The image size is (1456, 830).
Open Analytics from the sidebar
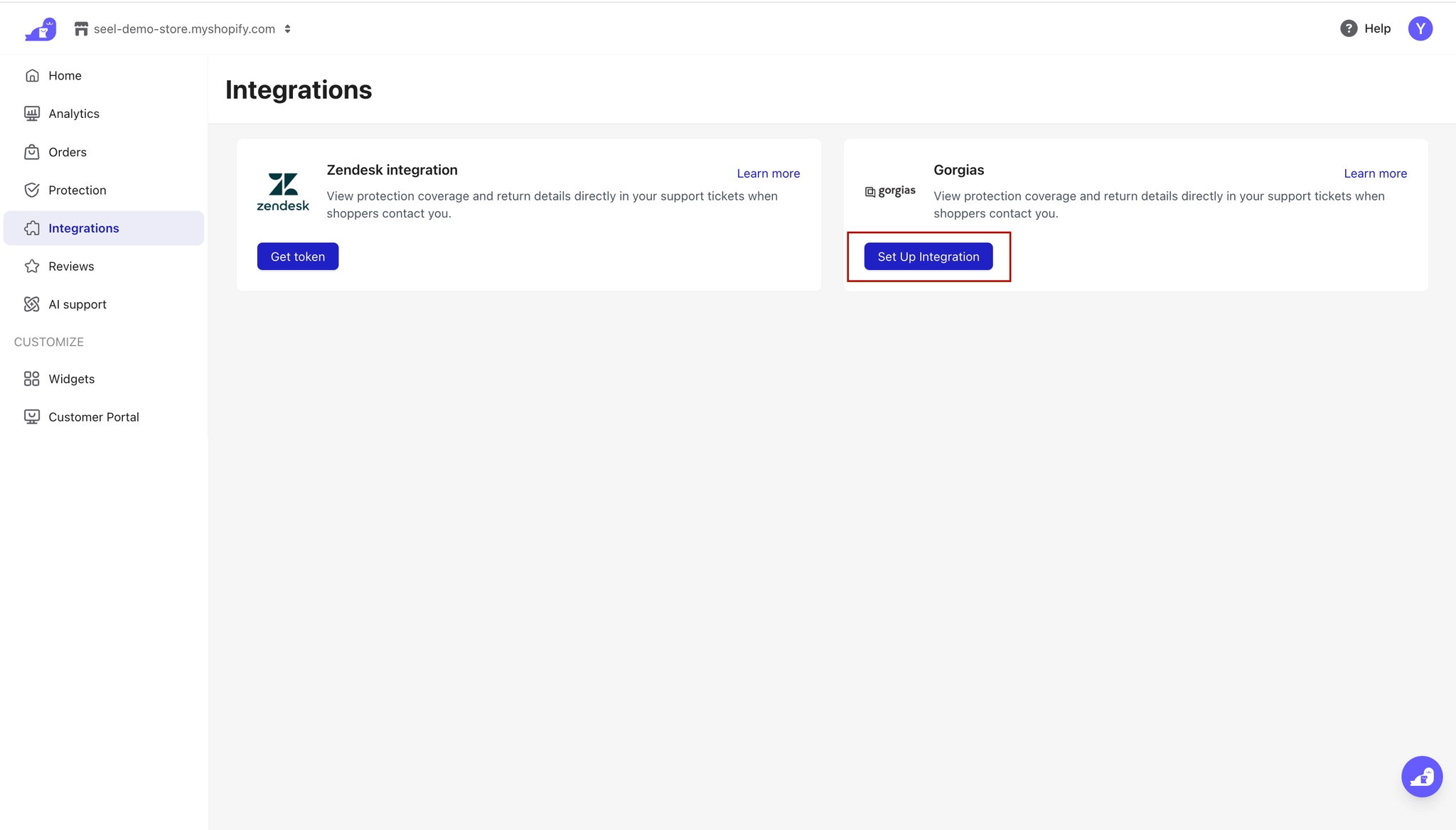click(x=73, y=114)
